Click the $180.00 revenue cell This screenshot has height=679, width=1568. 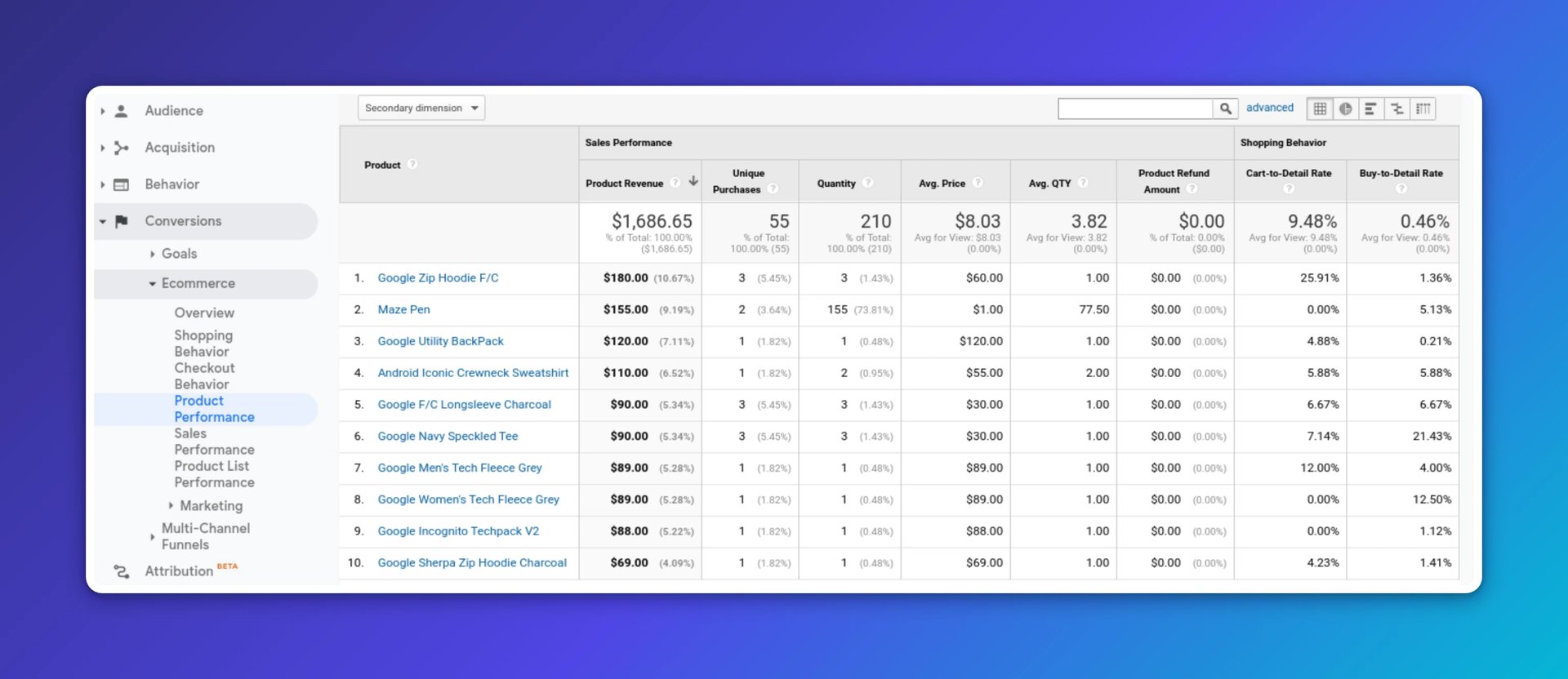tap(626, 278)
